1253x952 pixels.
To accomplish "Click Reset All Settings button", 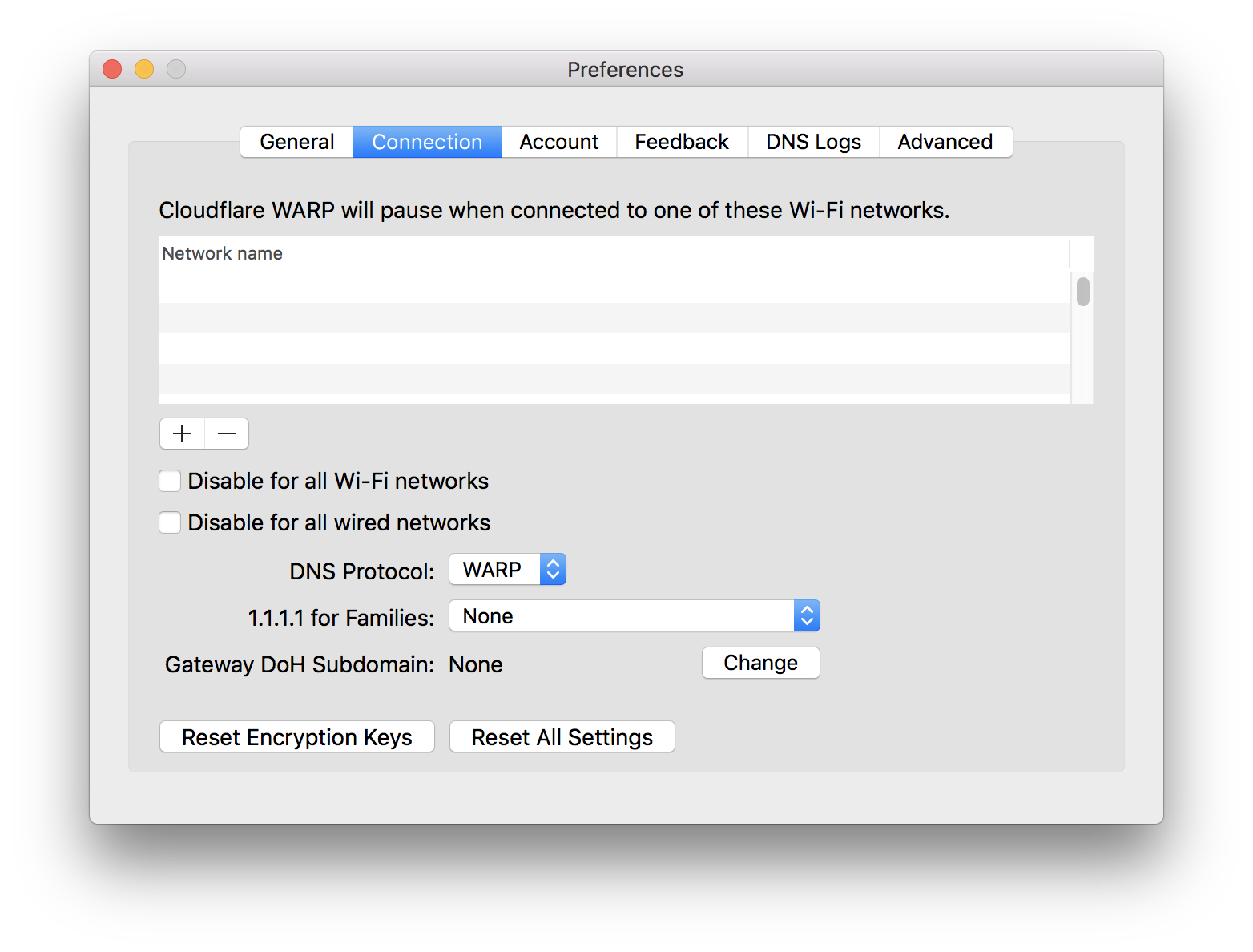I will click(x=562, y=736).
